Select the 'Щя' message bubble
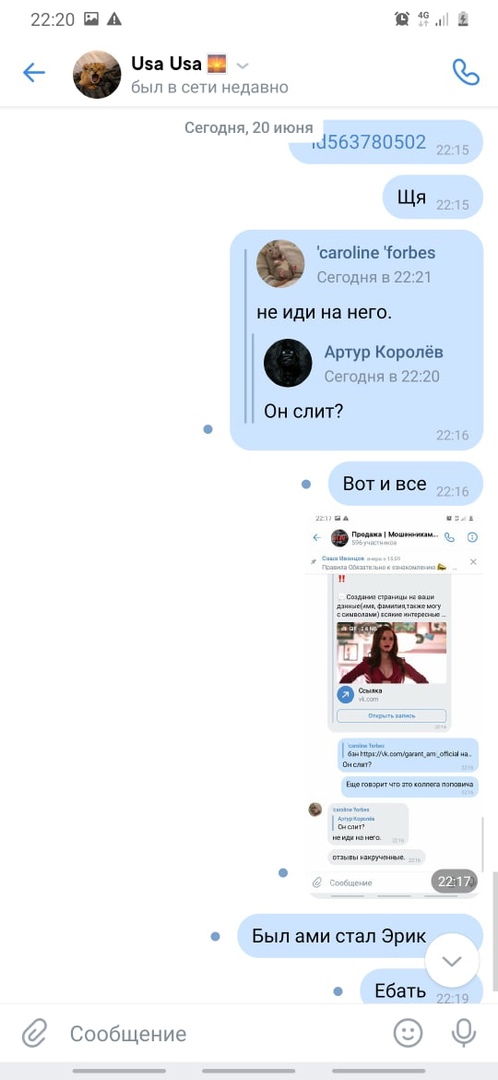This screenshot has height=1080, width=498. pos(433,198)
